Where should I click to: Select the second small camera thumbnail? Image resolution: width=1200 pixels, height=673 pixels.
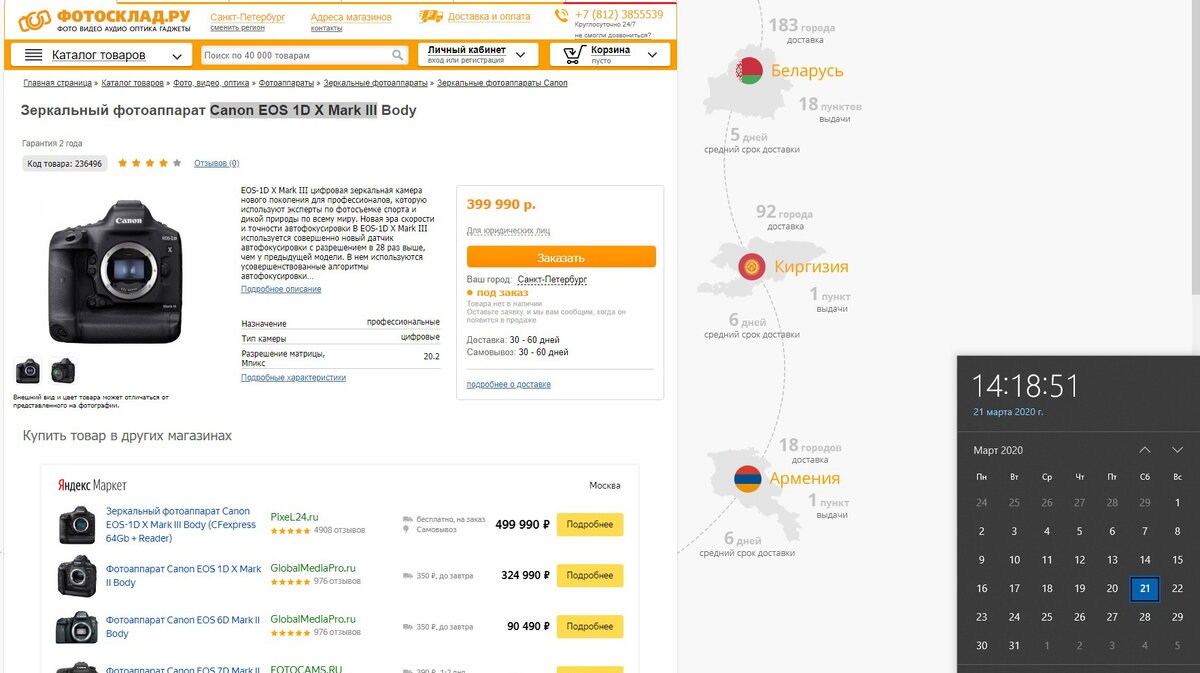click(63, 370)
